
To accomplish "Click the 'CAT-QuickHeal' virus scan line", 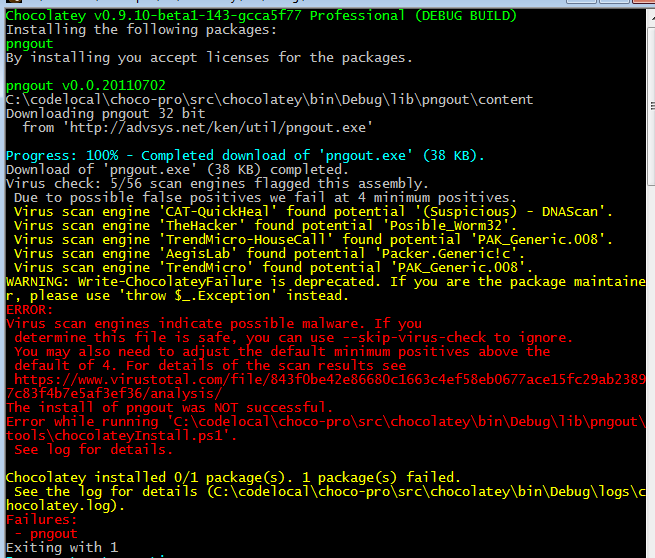I will tap(313, 212).
